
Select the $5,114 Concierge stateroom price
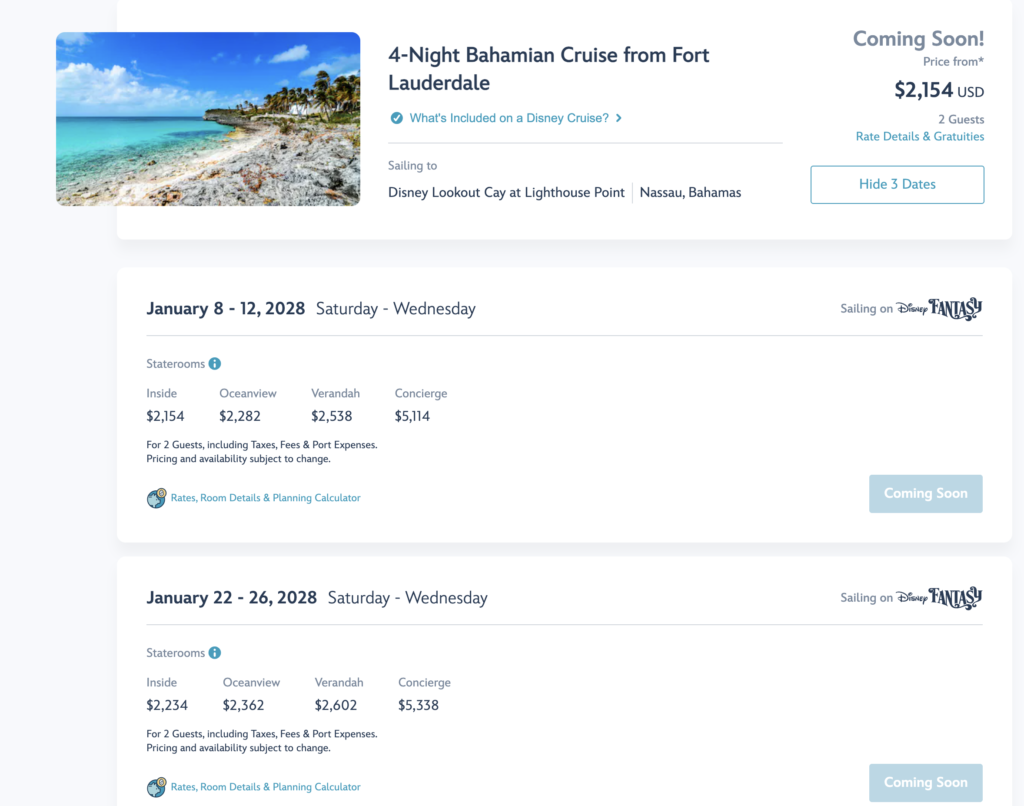412,416
